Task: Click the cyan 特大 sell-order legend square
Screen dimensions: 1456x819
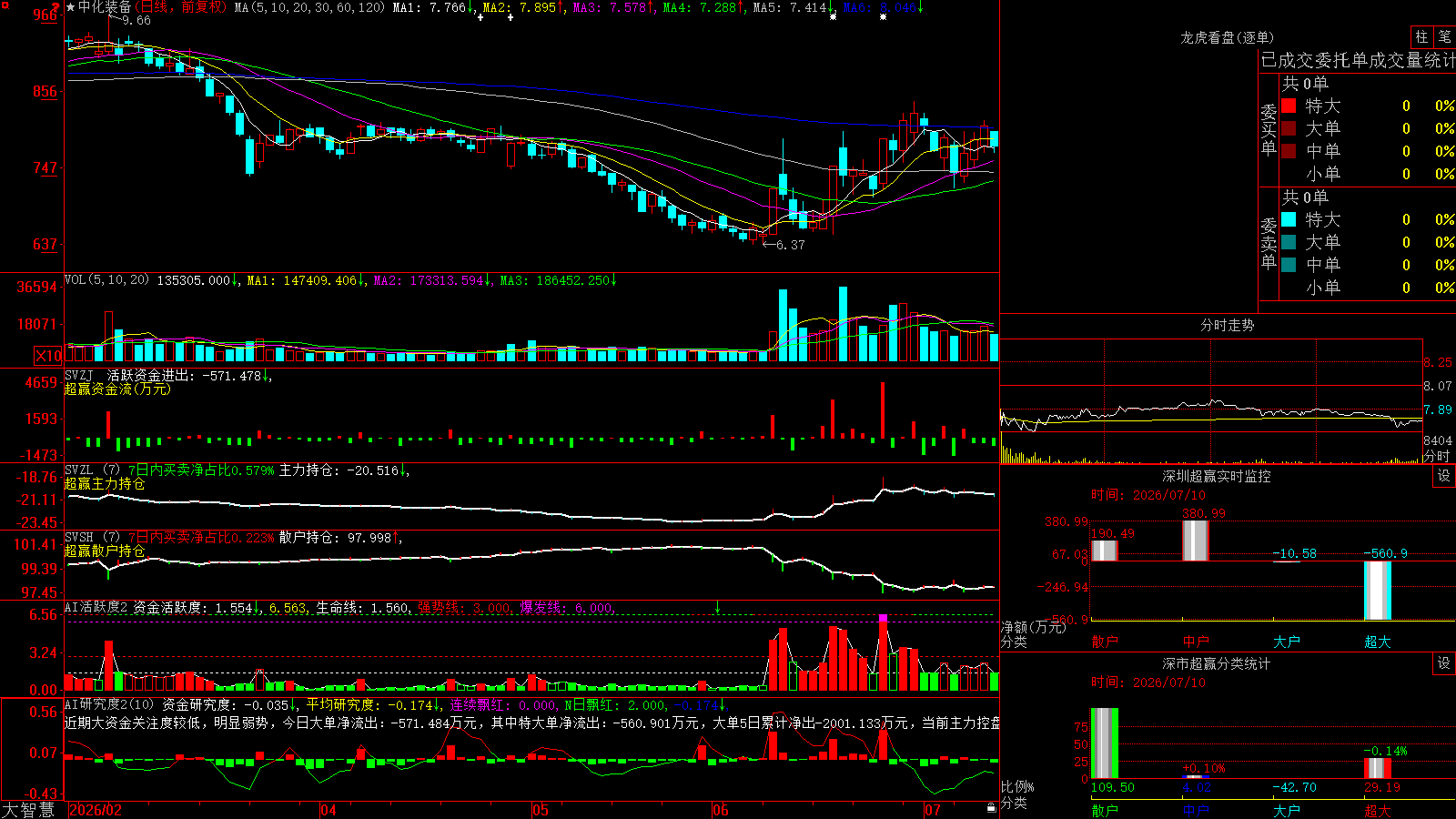Action: (1289, 219)
